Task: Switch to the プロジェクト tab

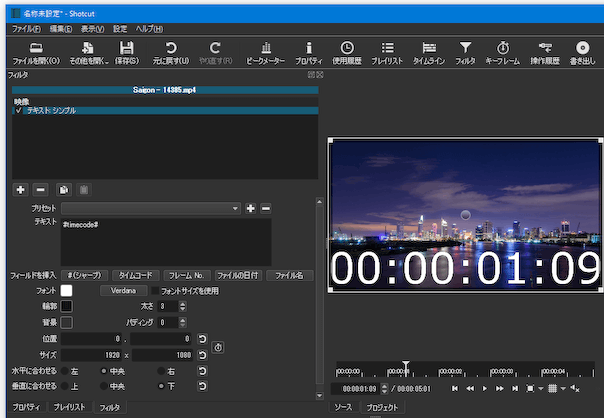Action: tap(382, 407)
